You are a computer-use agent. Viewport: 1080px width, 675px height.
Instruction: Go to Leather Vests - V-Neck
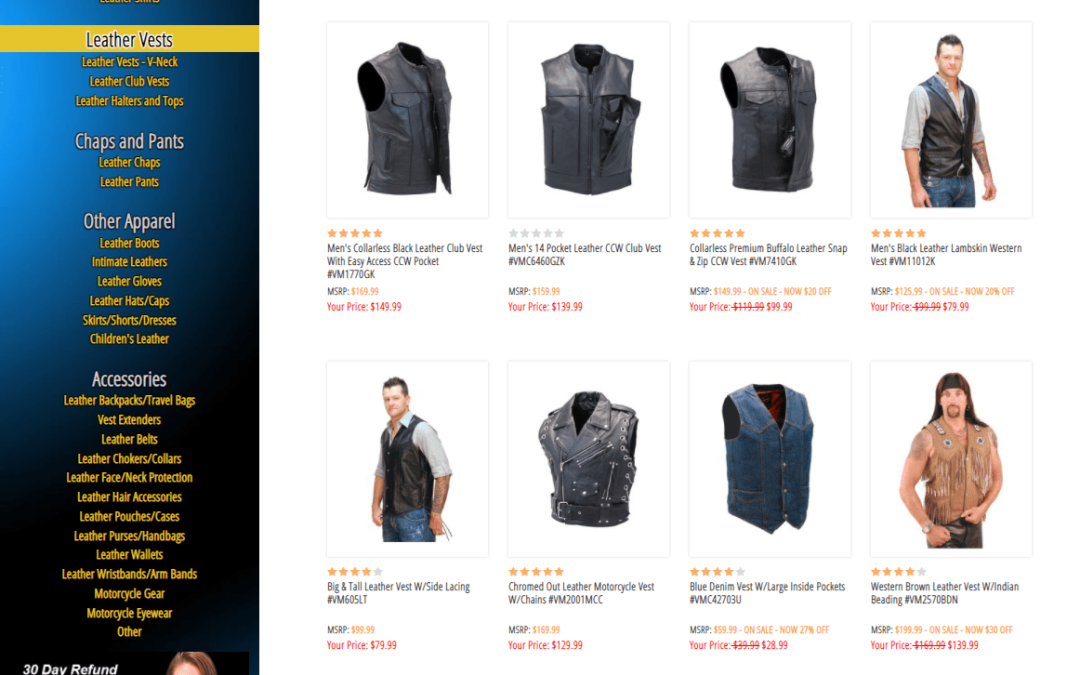coord(129,62)
